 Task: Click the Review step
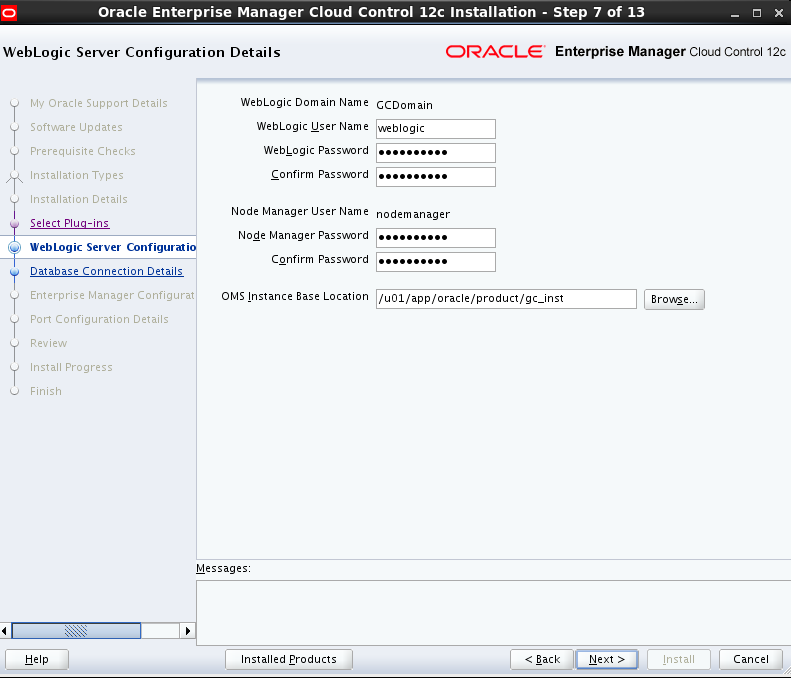48,343
